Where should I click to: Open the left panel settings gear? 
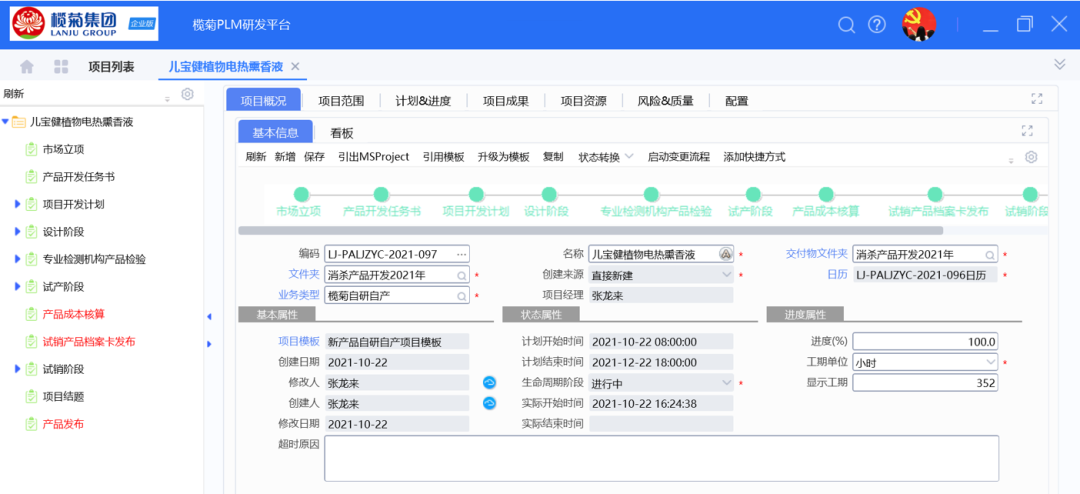[x=187, y=94]
